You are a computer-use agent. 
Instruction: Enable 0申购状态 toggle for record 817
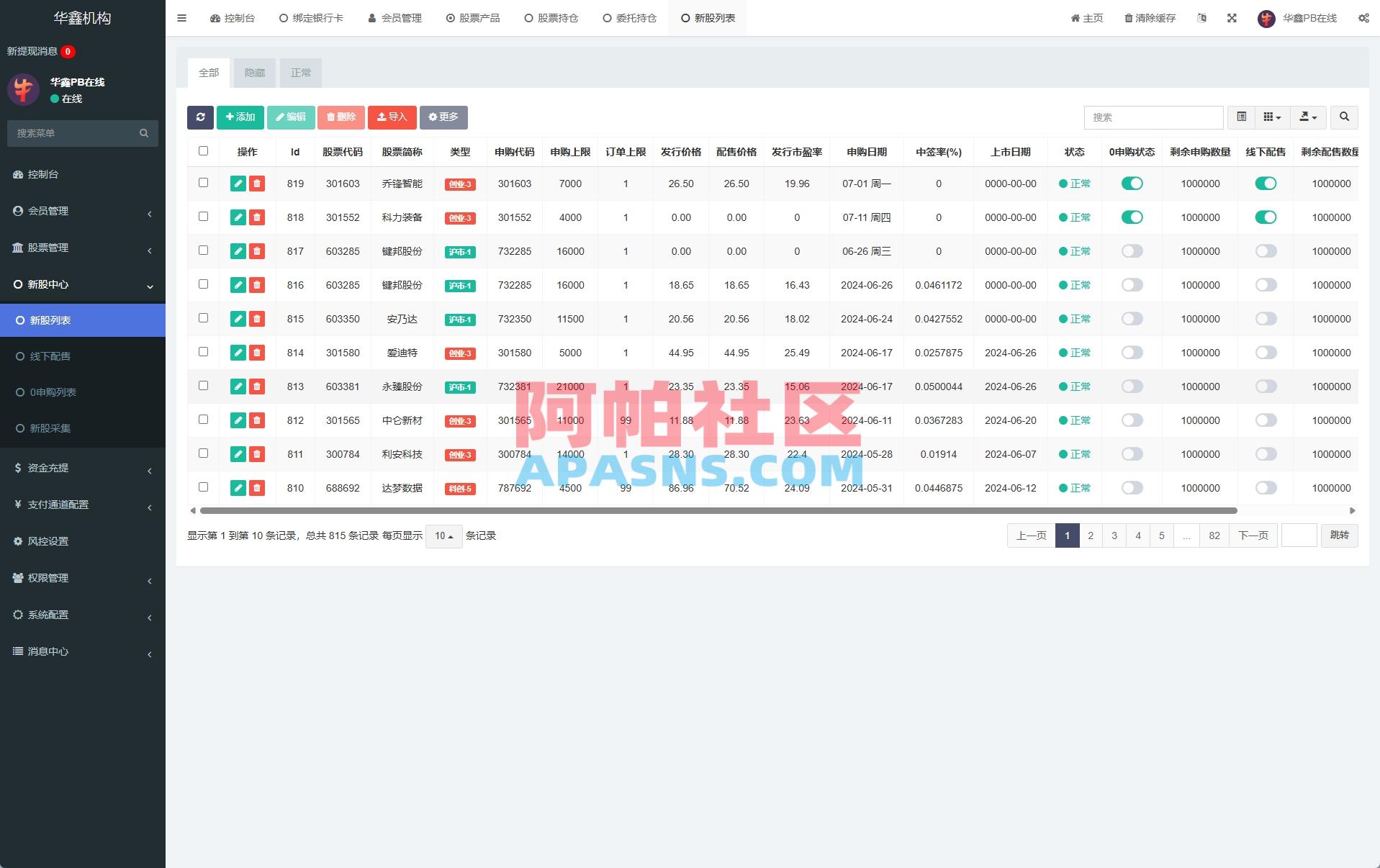pos(1132,251)
